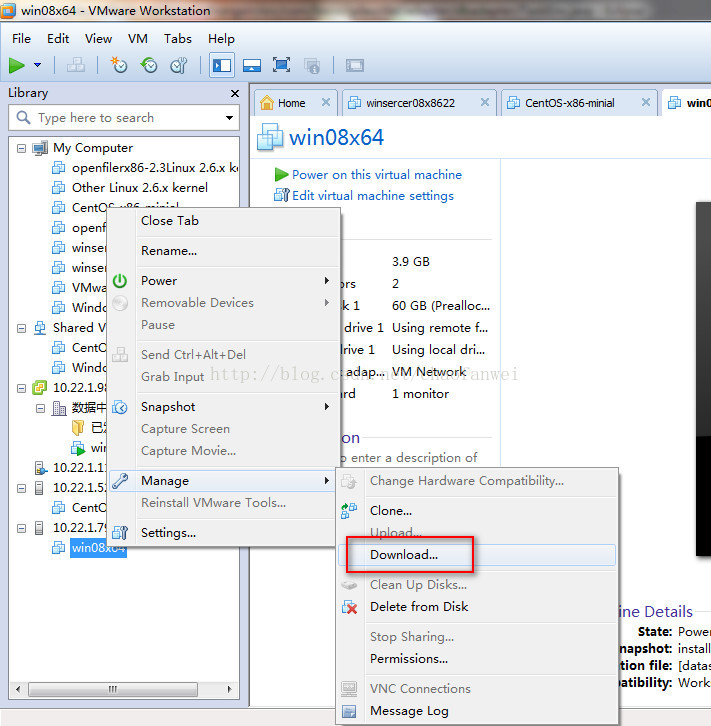Open the VM menu
The image size is (711, 726).
tap(138, 38)
